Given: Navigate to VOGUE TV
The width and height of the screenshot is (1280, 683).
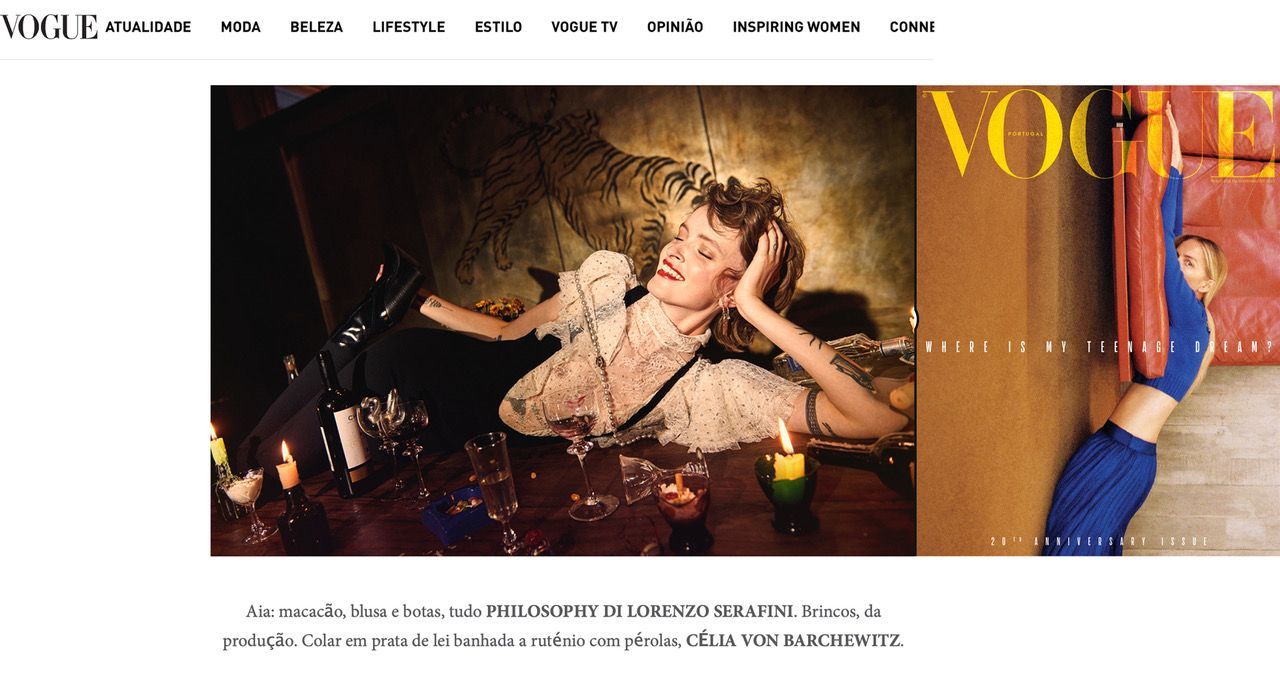Looking at the screenshot, I should click(585, 27).
